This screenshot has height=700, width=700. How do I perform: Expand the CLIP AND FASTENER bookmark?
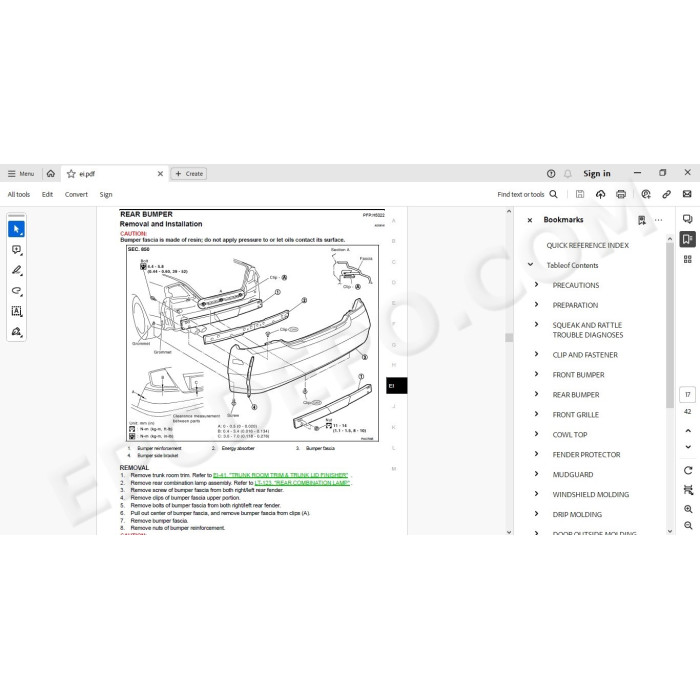click(537, 354)
